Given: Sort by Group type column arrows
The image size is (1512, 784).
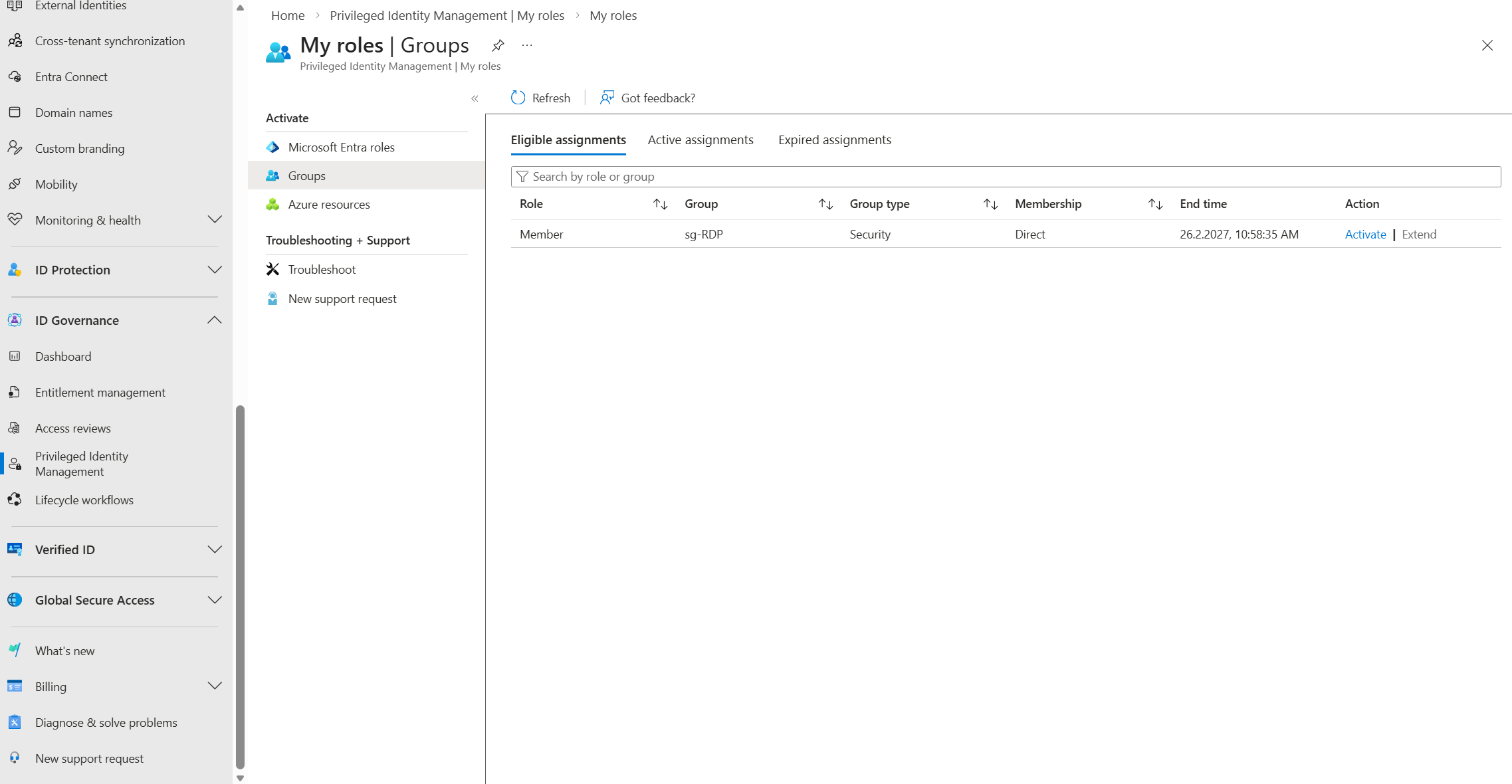Looking at the screenshot, I should coord(990,204).
